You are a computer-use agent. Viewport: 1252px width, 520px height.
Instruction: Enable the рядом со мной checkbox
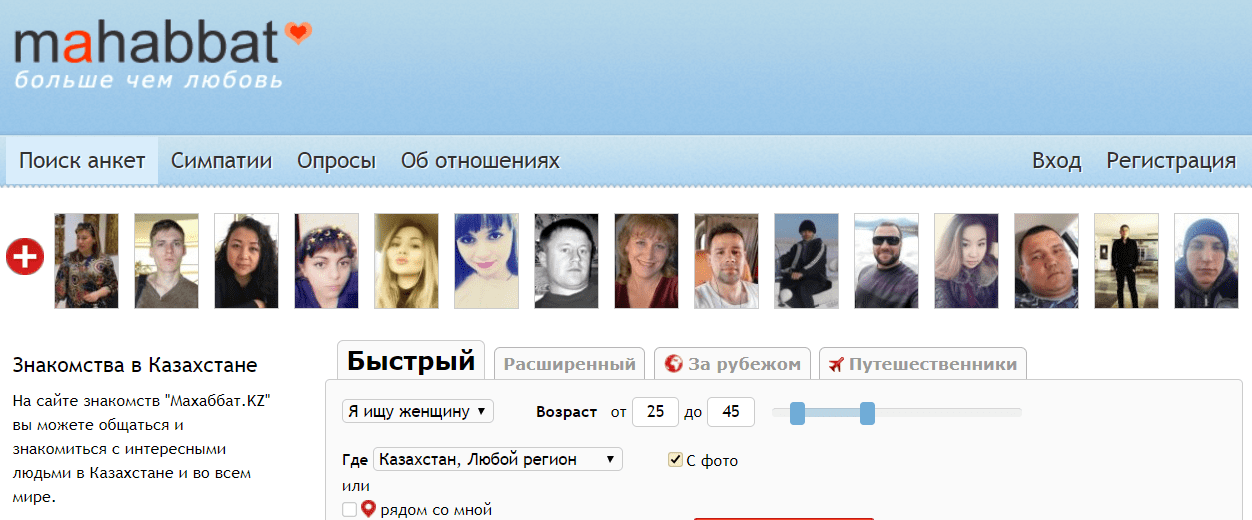coord(349,510)
